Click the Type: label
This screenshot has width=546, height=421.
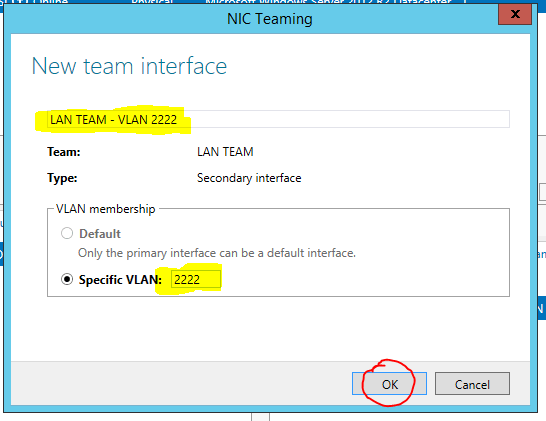[x=62, y=178]
